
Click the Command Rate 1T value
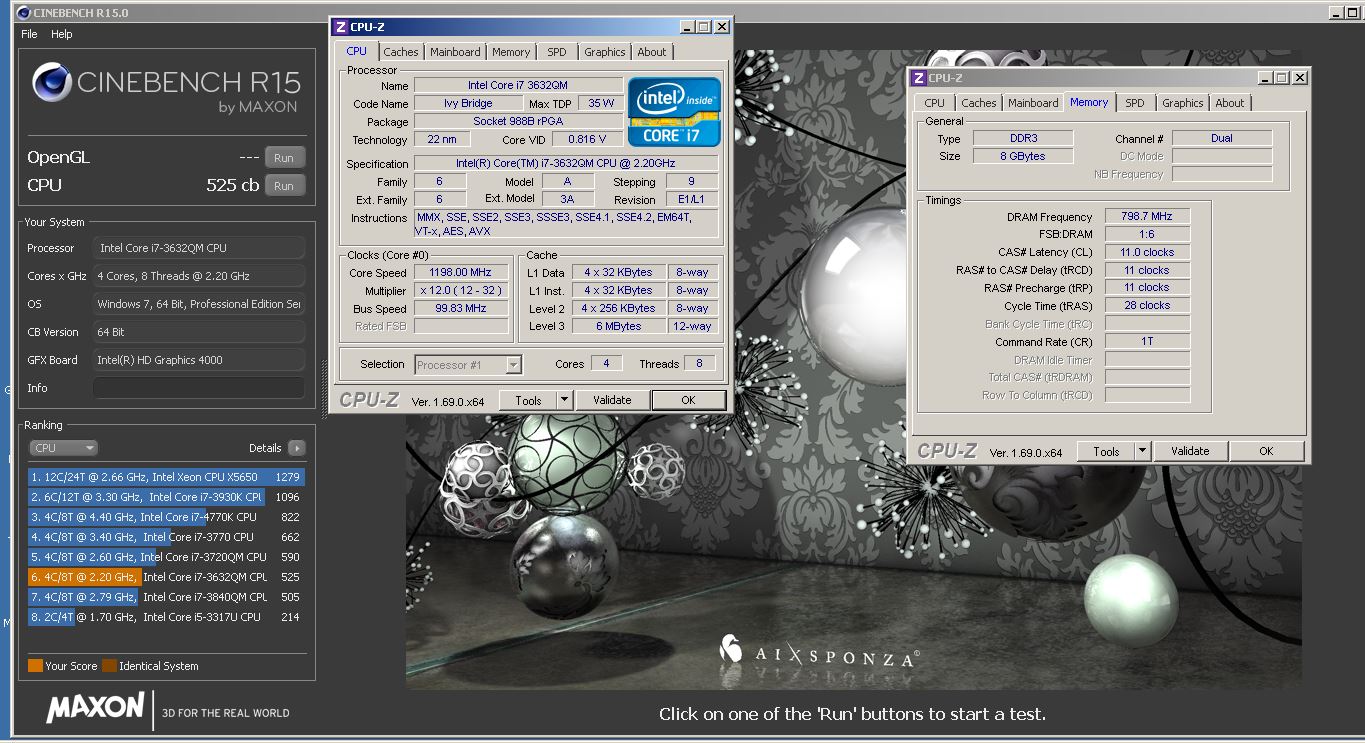coord(1147,342)
